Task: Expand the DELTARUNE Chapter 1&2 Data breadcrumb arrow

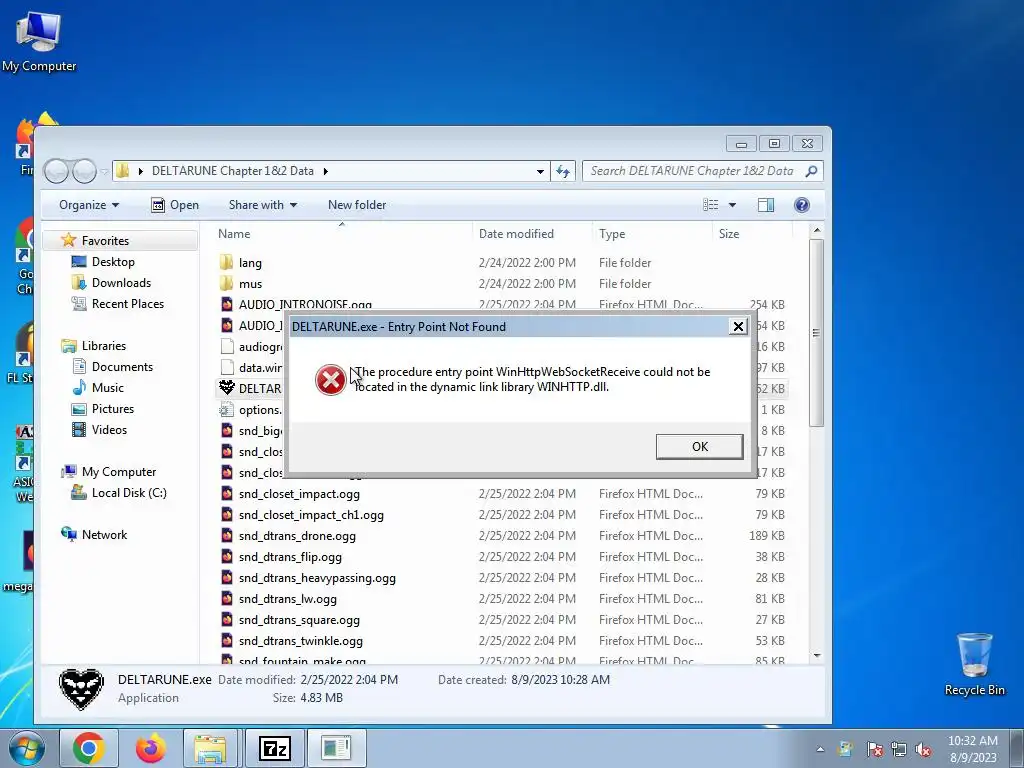Action: coord(325,171)
